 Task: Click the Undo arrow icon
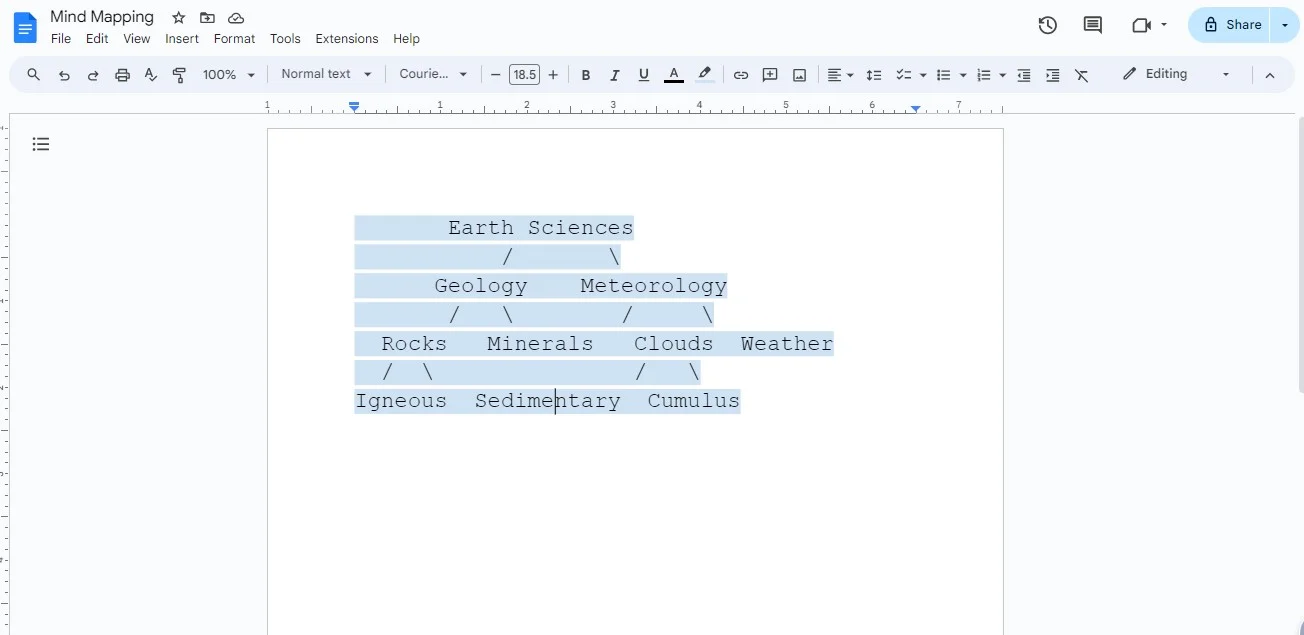(x=64, y=75)
